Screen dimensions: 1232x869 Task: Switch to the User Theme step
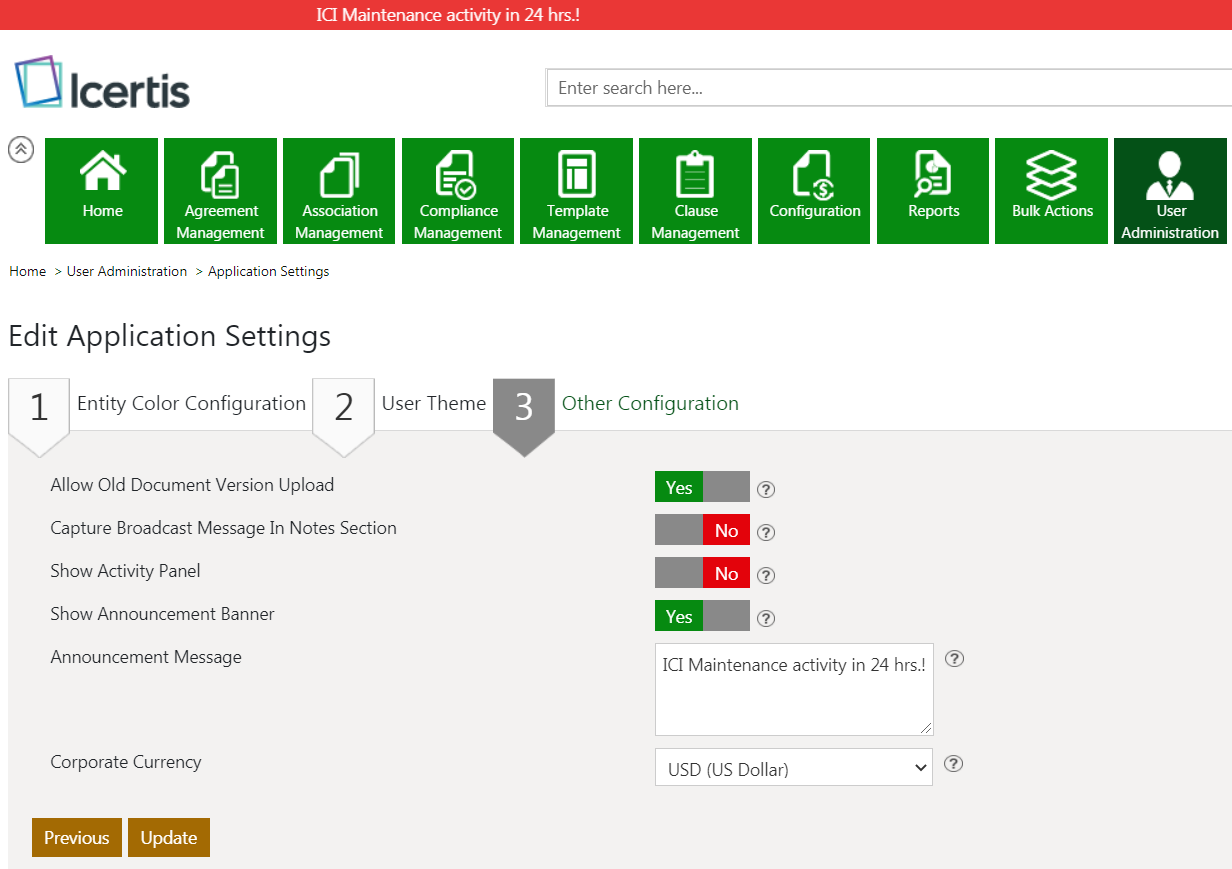click(433, 404)
